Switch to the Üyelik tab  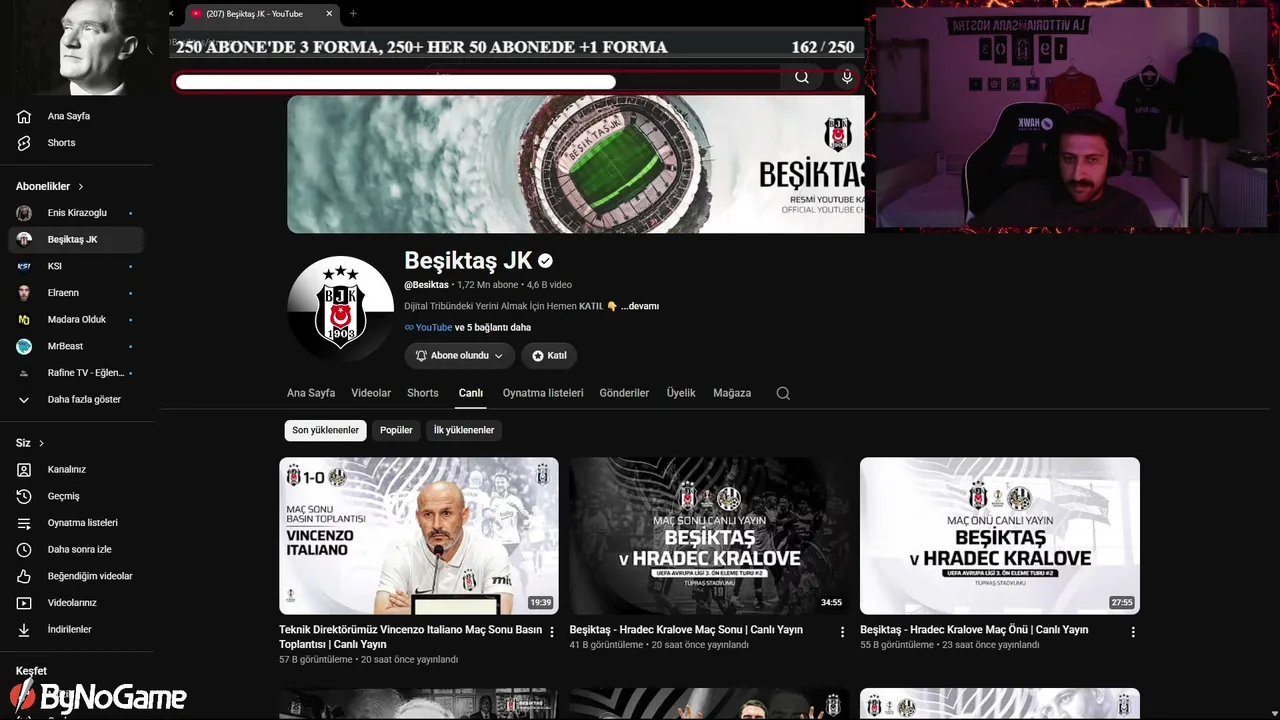[681, 393]
